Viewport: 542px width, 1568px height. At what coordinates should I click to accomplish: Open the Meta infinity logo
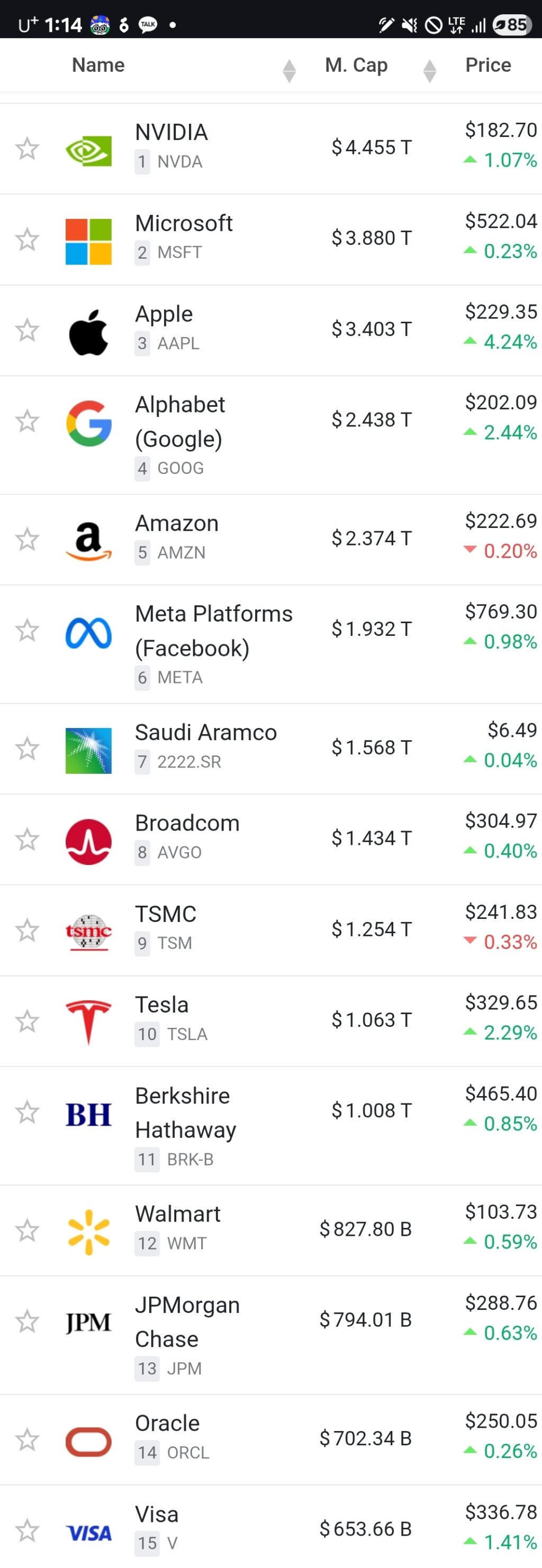click(88, 632)
